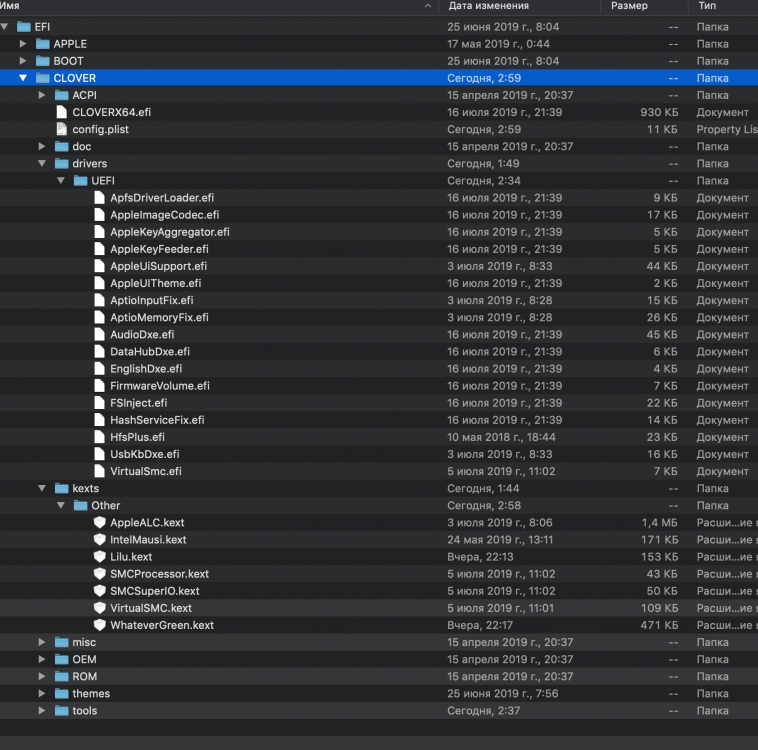
Task: Select the AppleUITheme.efi file name
Action: click(156, 283)
